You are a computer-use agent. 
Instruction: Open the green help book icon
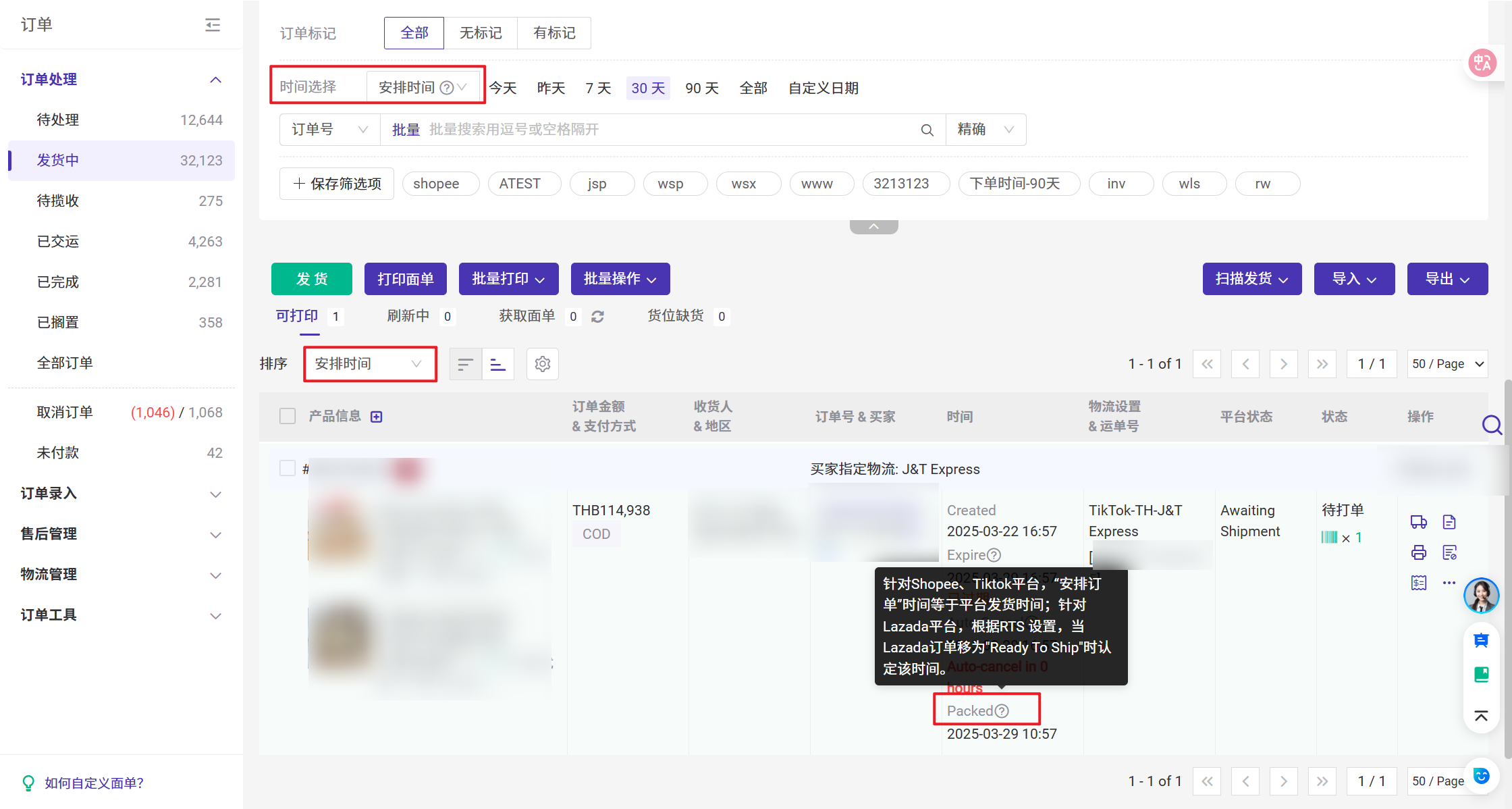[1481, 674]
